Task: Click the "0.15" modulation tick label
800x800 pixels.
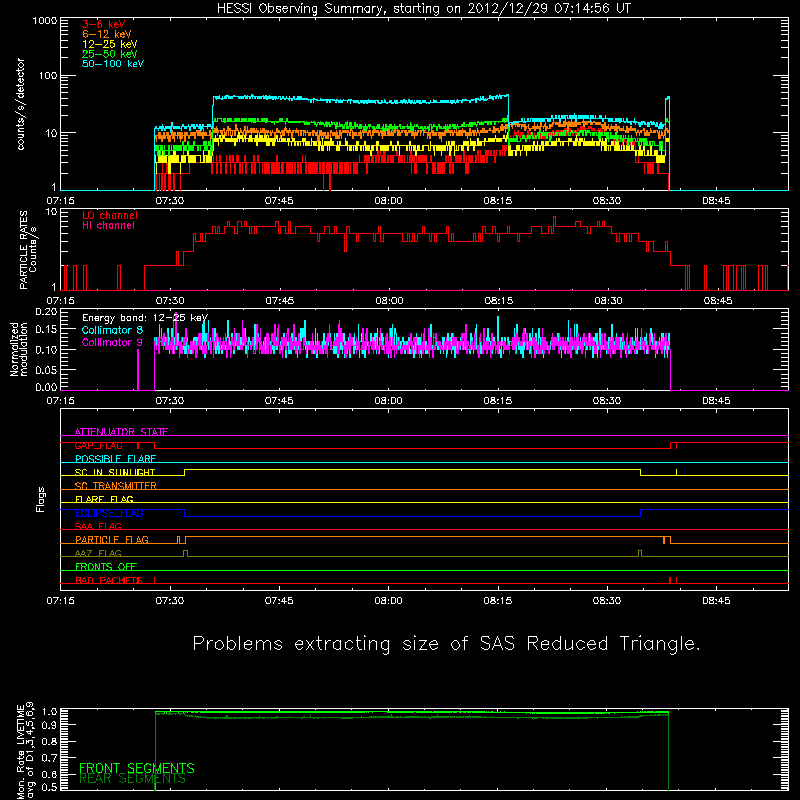Action: pyautogui.click(x=46, y=330)
